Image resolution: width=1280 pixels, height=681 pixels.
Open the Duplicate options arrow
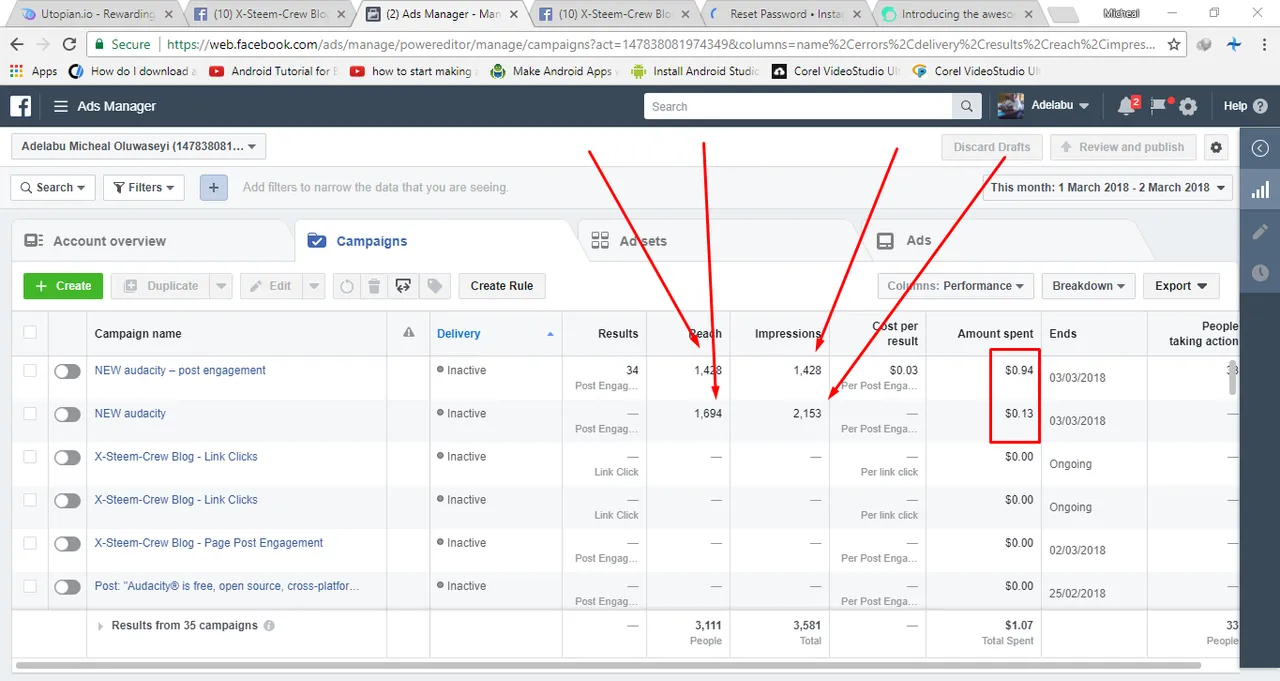coord(222,286)
